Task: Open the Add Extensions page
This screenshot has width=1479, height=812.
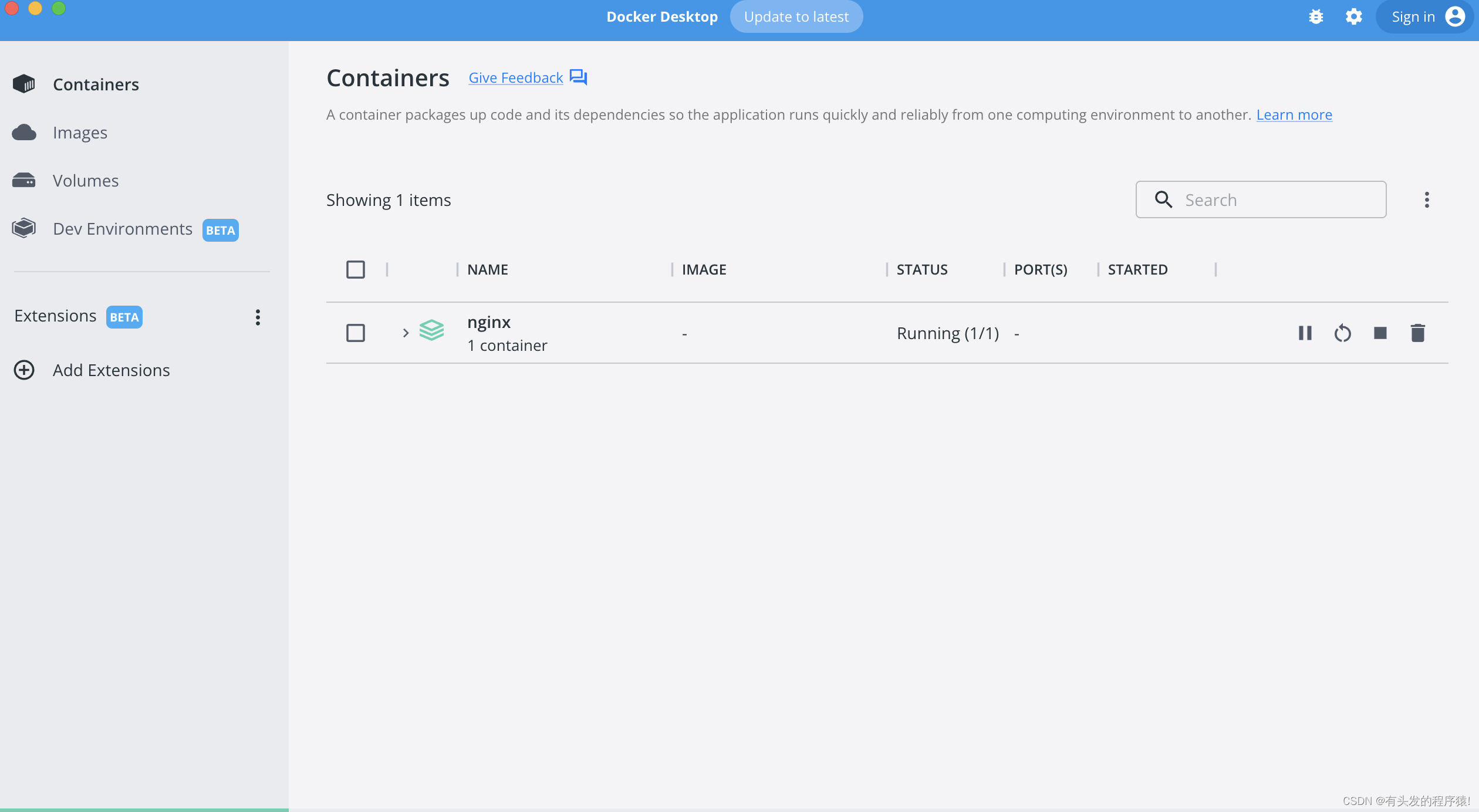Action: tap(112, 370)
